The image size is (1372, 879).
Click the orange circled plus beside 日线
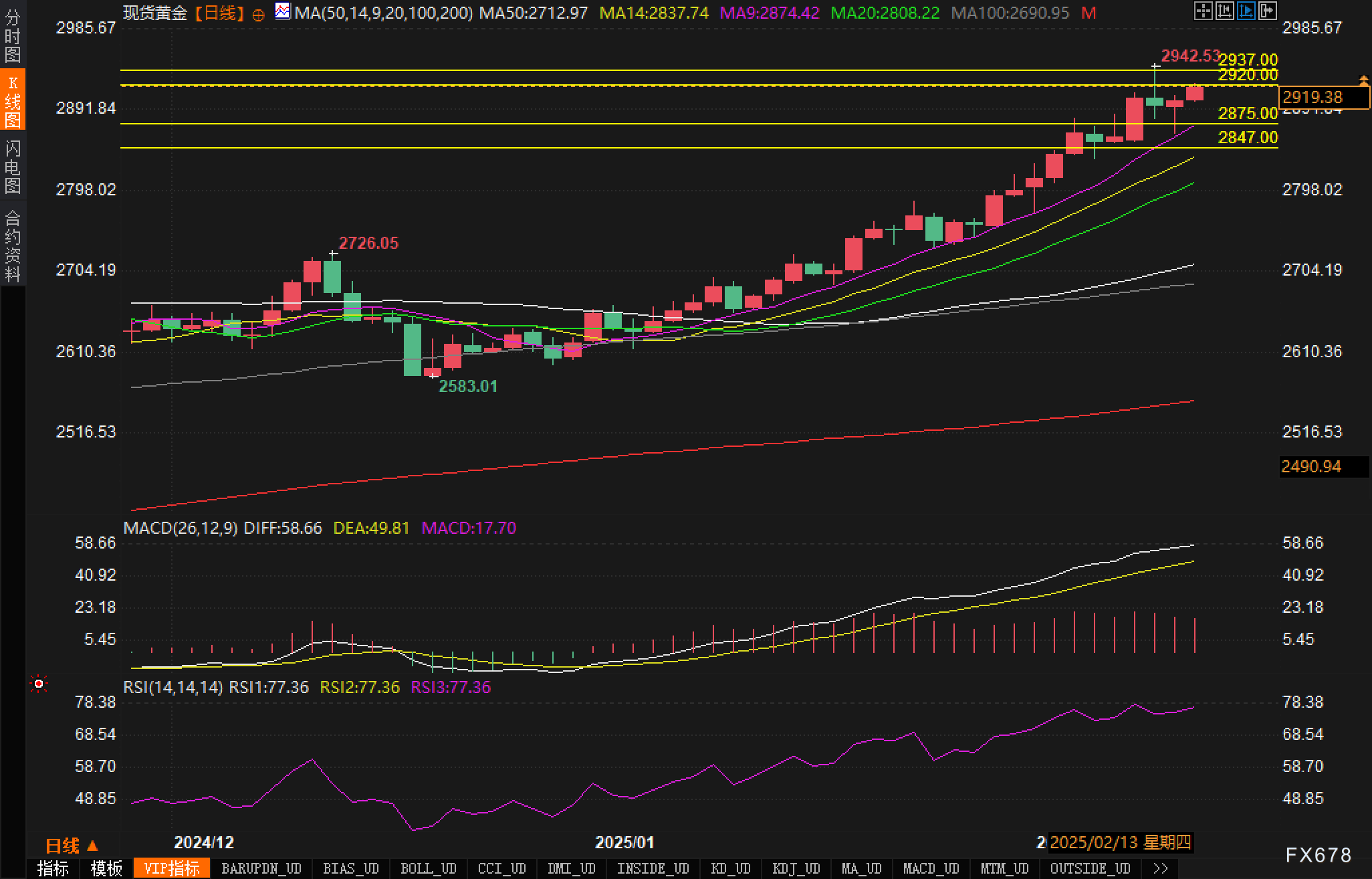tap(259, 14)
